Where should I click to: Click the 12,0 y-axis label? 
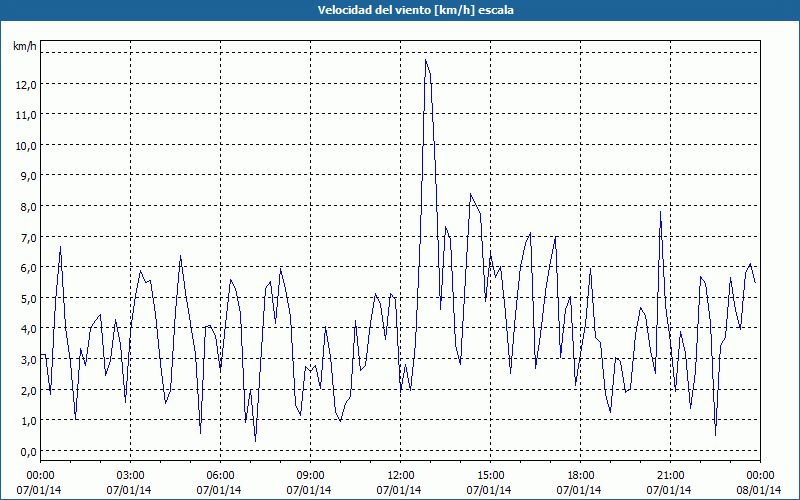[x=26, y=85]
